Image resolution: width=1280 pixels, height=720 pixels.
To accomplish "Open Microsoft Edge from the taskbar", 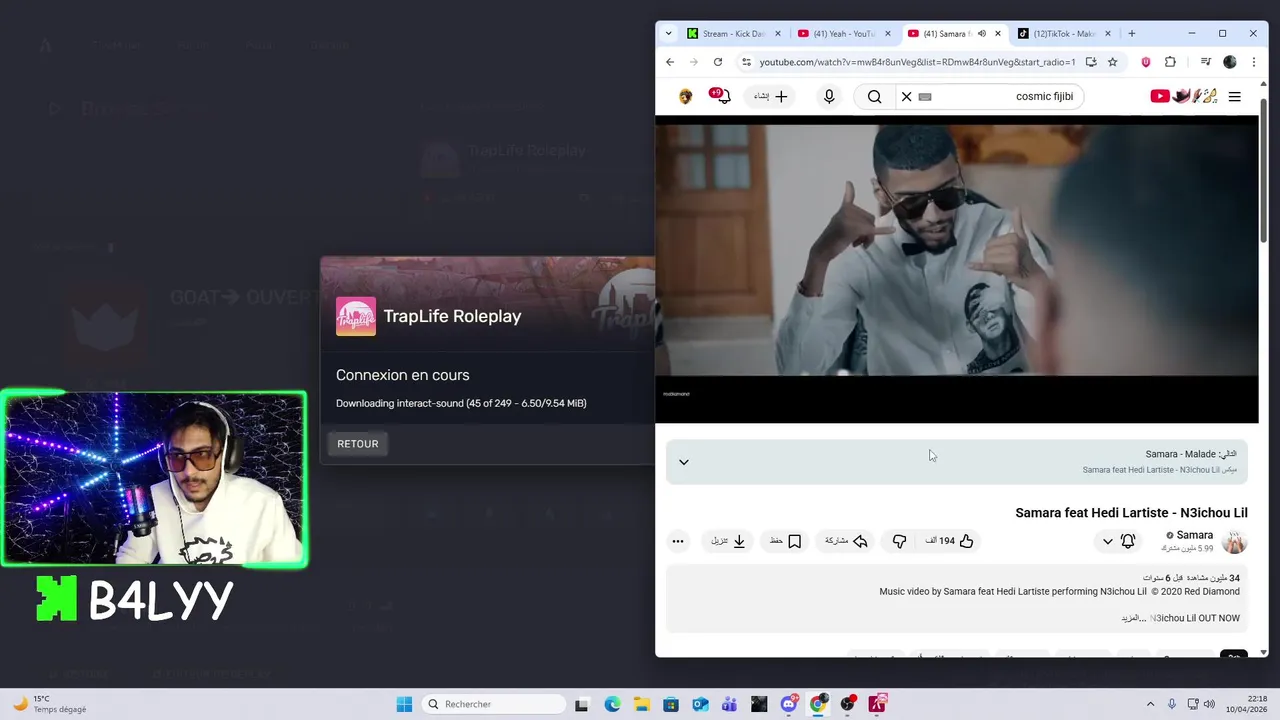I will click(612, 704).
